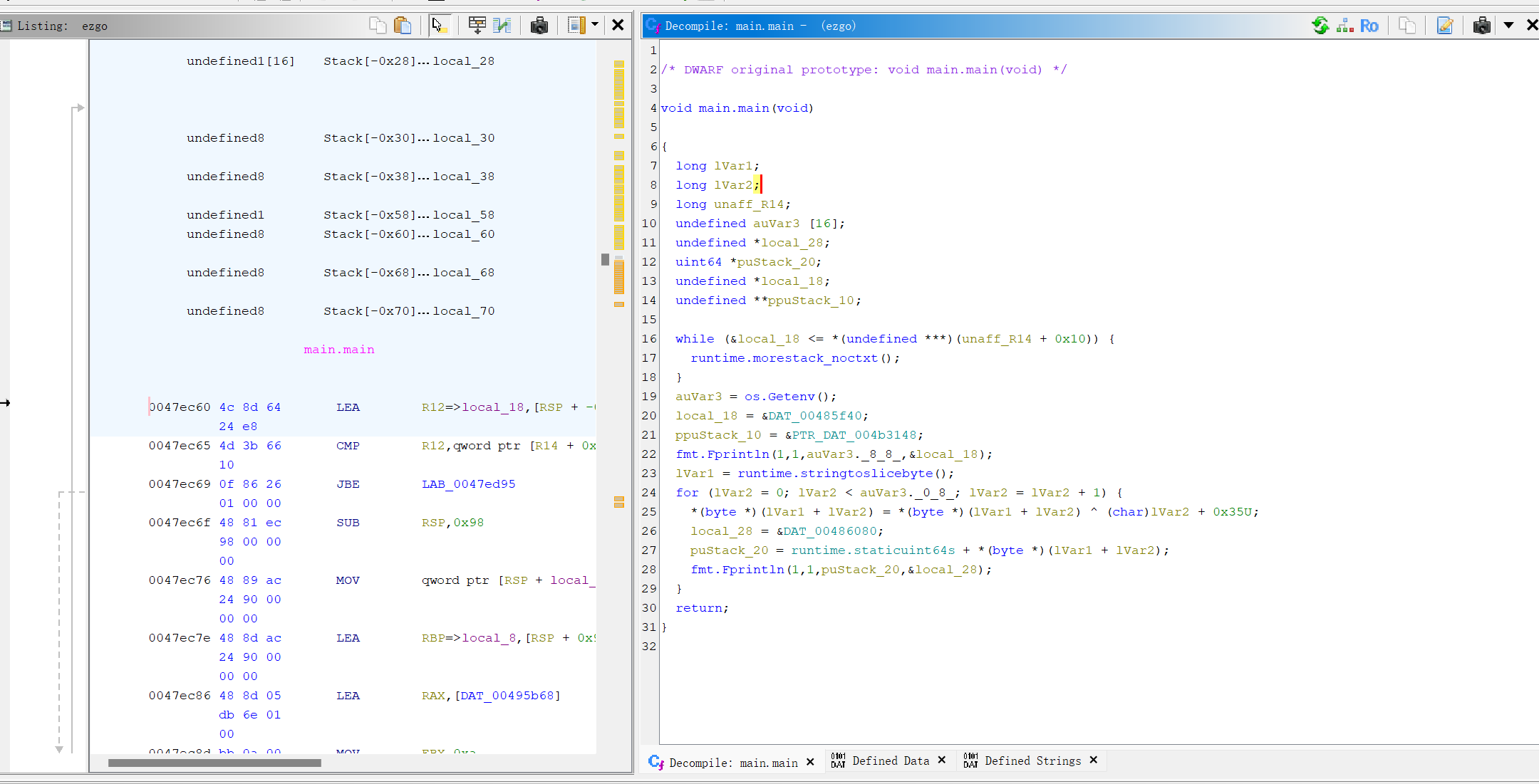Select address 0047ec6f SUB instruction

[180, 523]
